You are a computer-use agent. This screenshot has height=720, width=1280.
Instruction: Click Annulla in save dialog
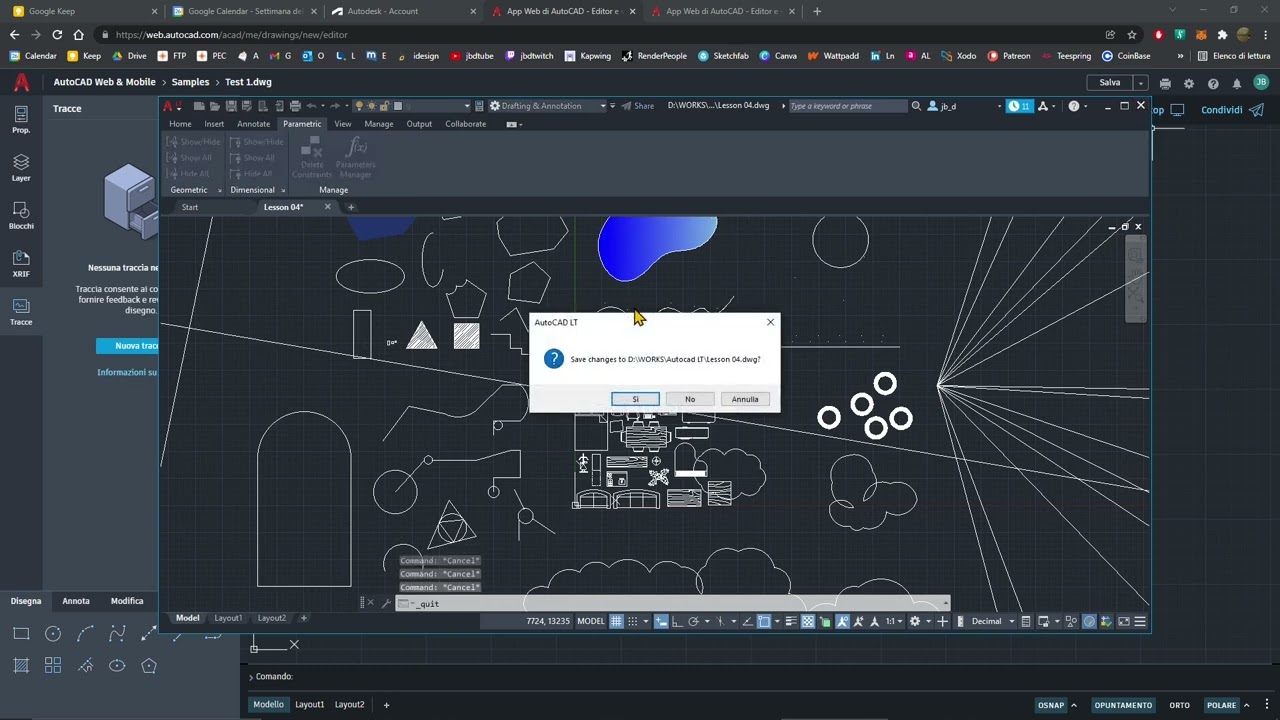745,399
